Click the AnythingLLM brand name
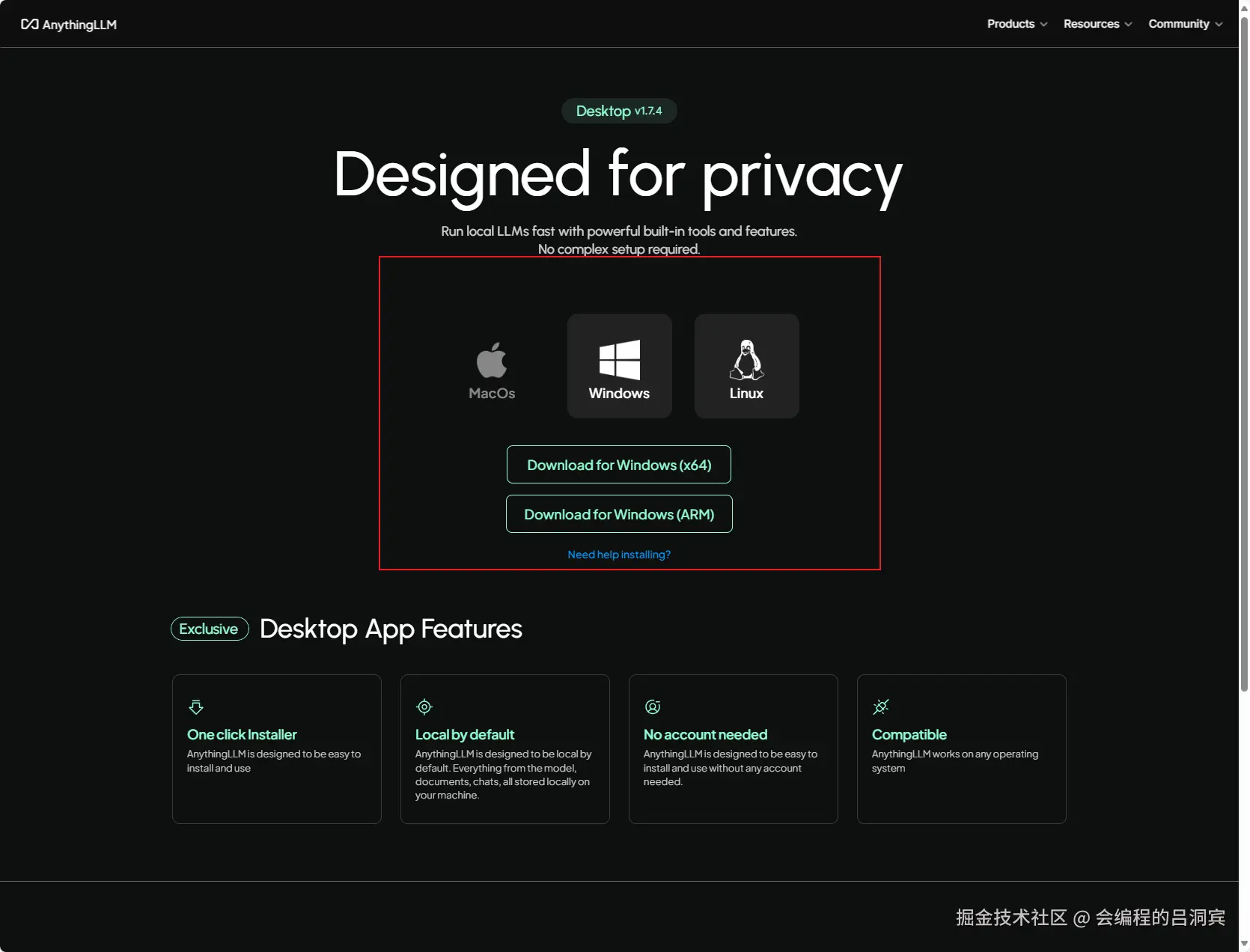1250x952 pixels. (79, 25)
